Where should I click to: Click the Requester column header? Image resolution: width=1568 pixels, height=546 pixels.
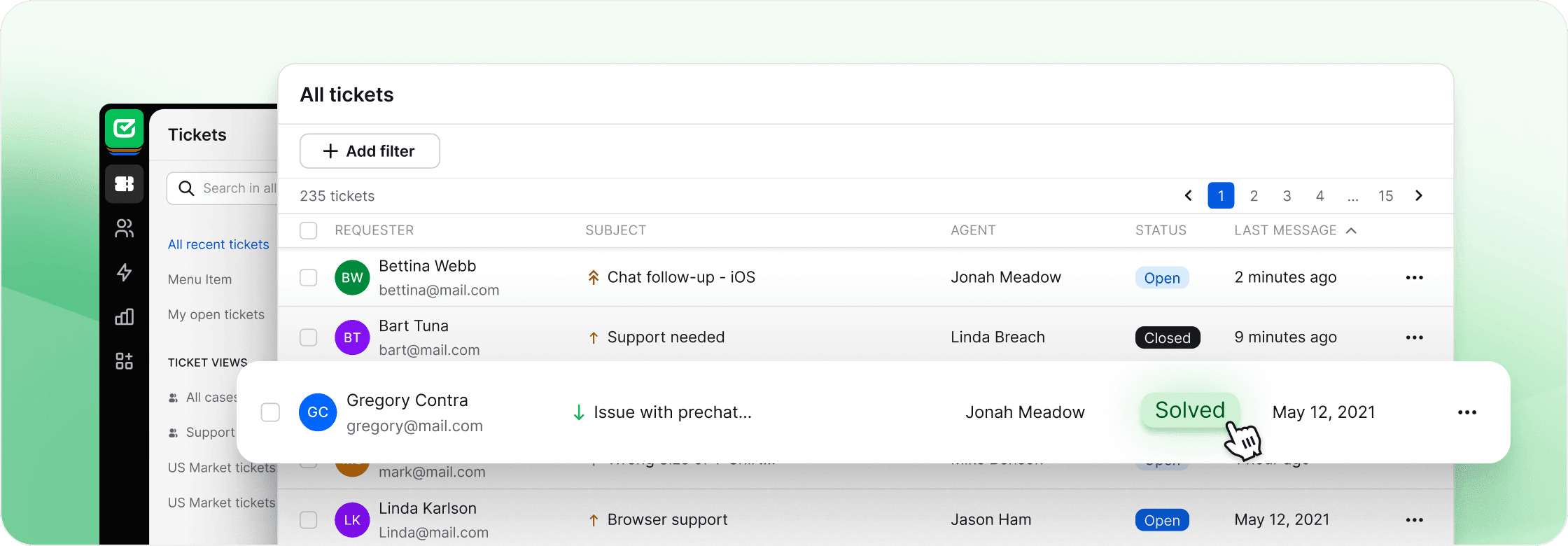374,230
